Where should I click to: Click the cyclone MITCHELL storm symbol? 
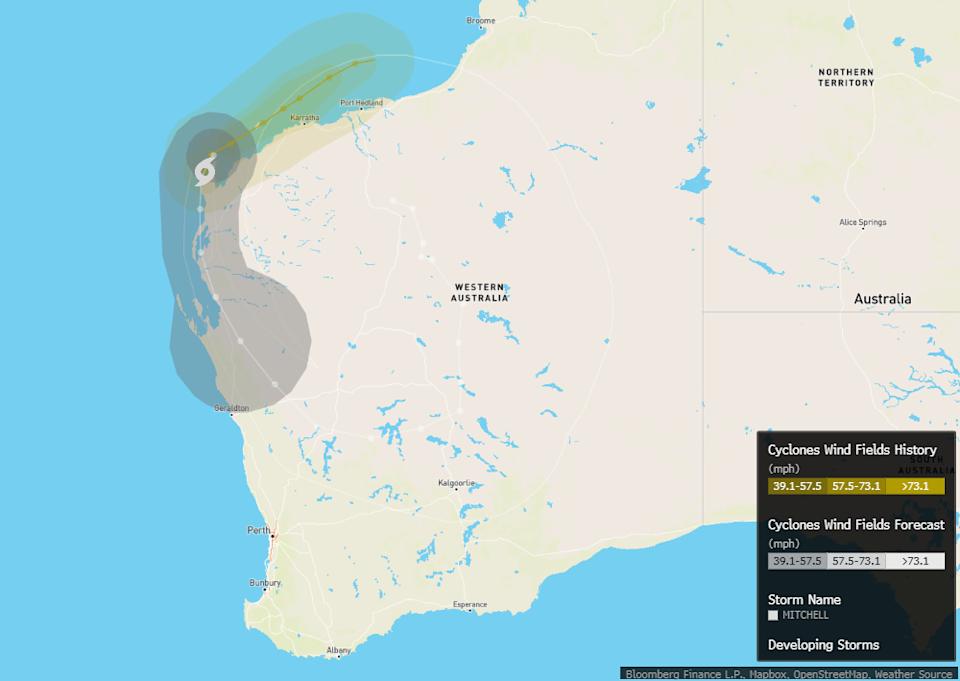[205, 170]
